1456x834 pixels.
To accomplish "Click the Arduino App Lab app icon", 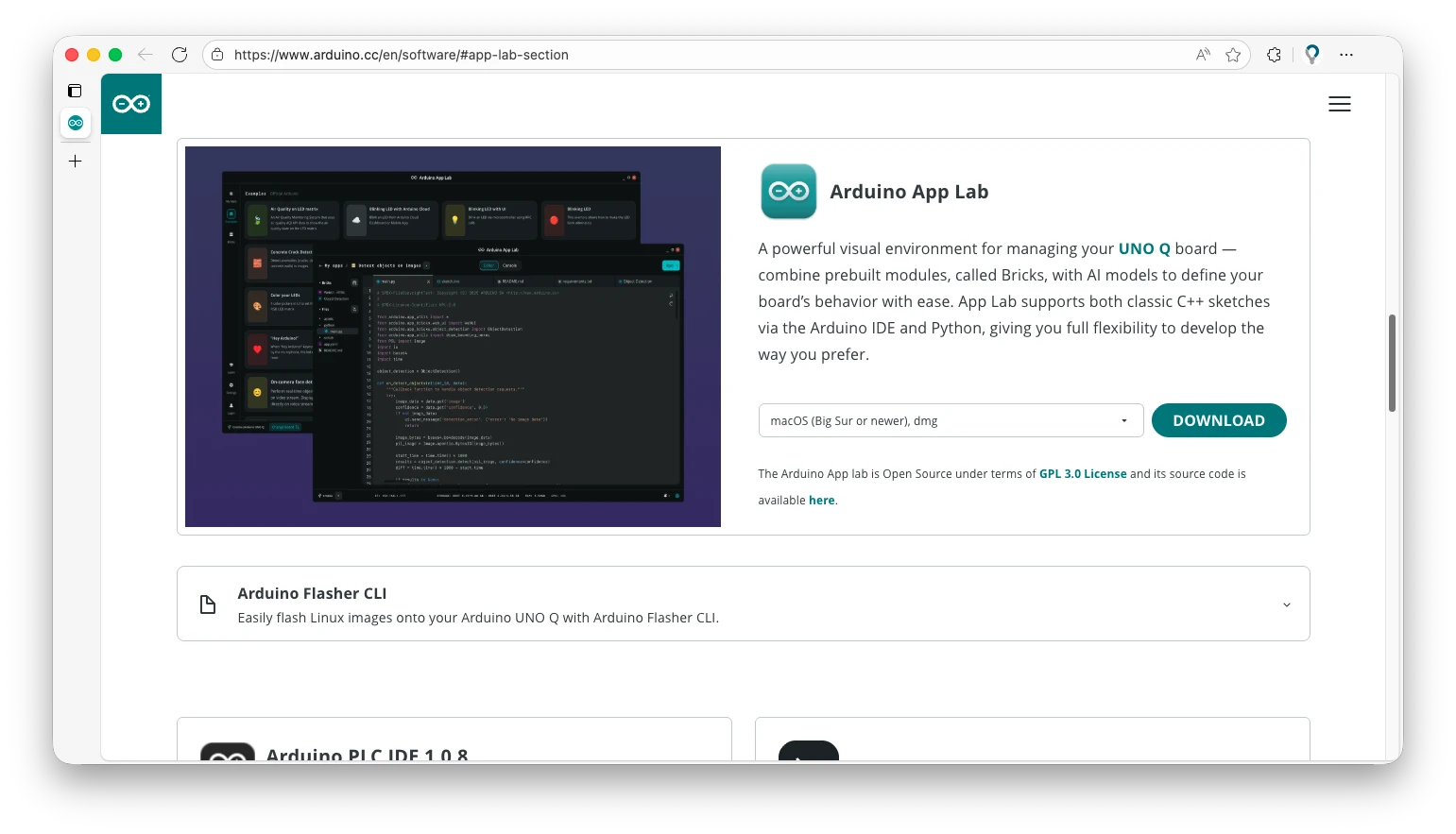I will coord(788,192).
